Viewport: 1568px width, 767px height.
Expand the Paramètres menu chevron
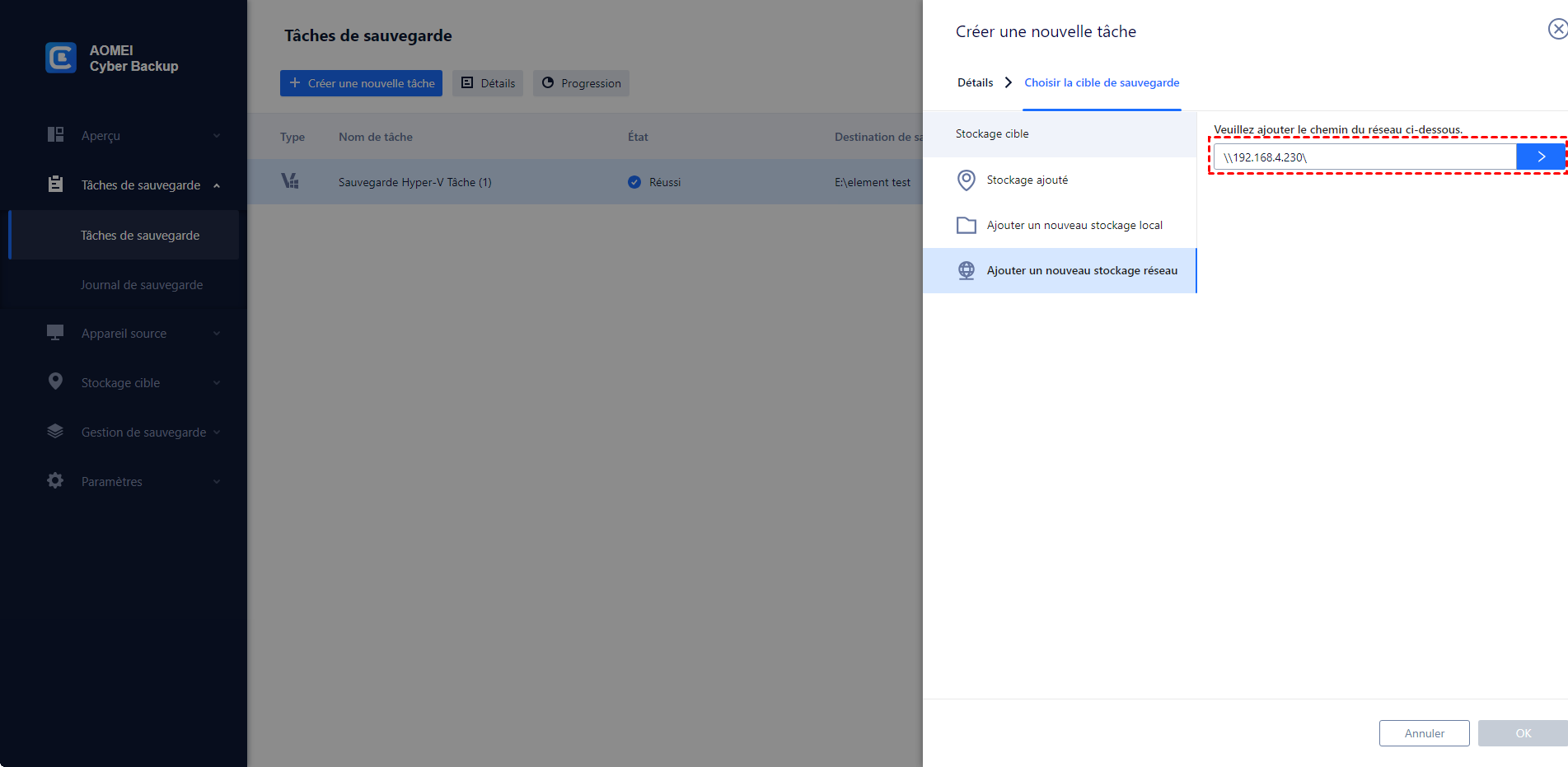click(x=217, y=482)
